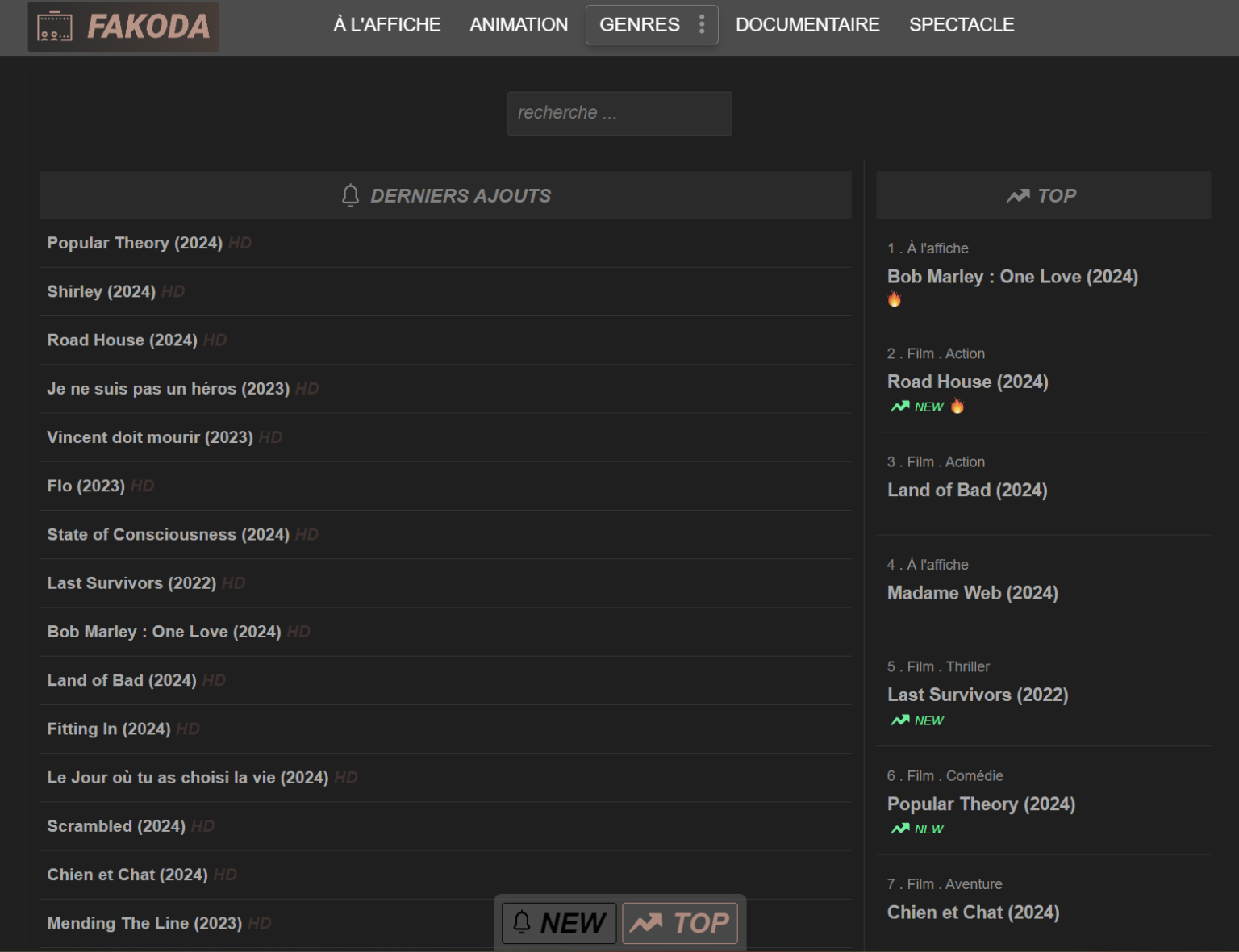Click the bell icon in DERNIERS AJOUTS header
This screenshot has width=1239, height=952.
pos(350,194)
